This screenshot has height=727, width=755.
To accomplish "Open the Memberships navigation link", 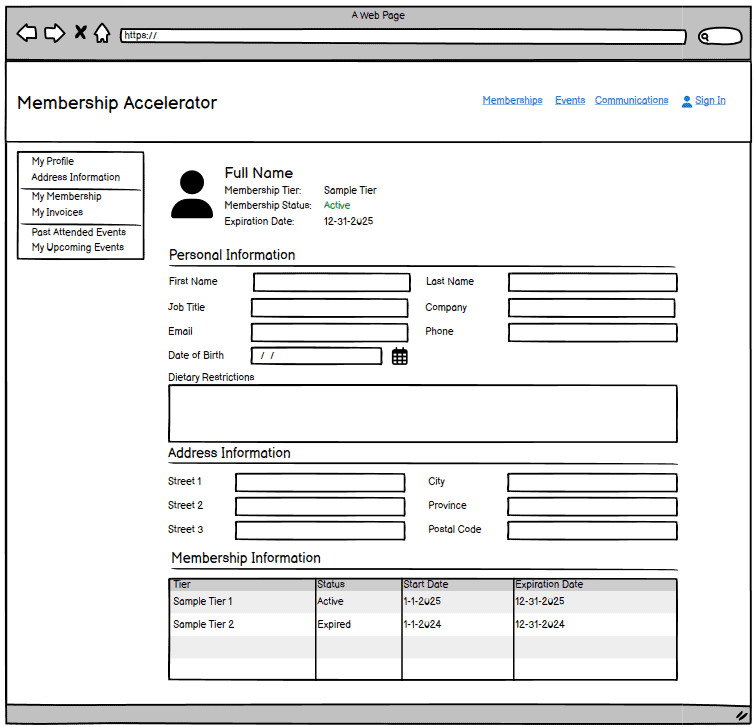I will (x=512, y=100).
